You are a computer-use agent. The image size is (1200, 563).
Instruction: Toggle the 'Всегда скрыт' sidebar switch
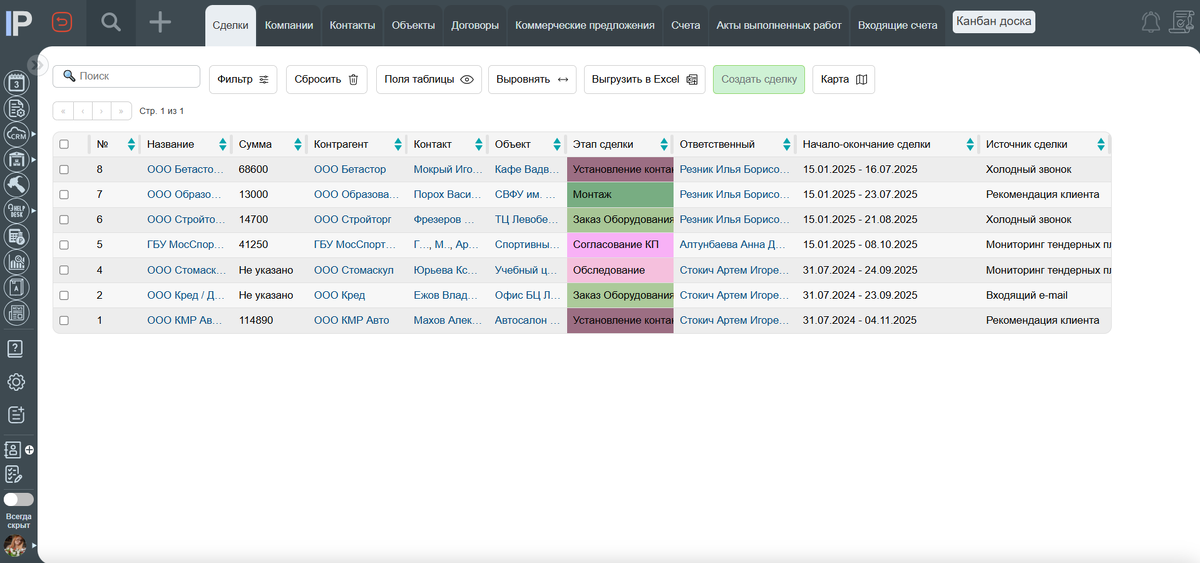(x=18, y=499)
